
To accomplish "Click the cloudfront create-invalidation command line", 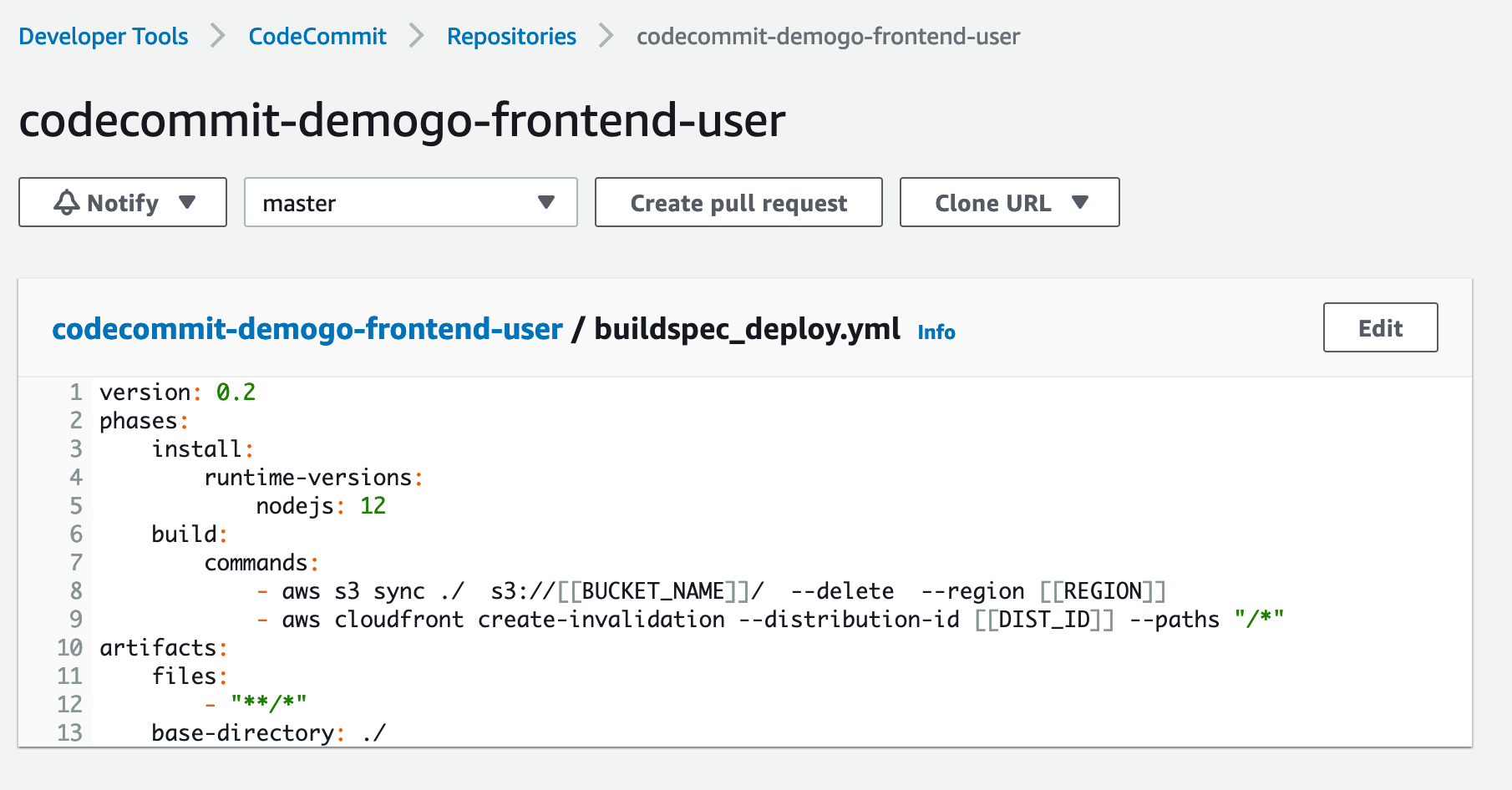I will point(770,619).
